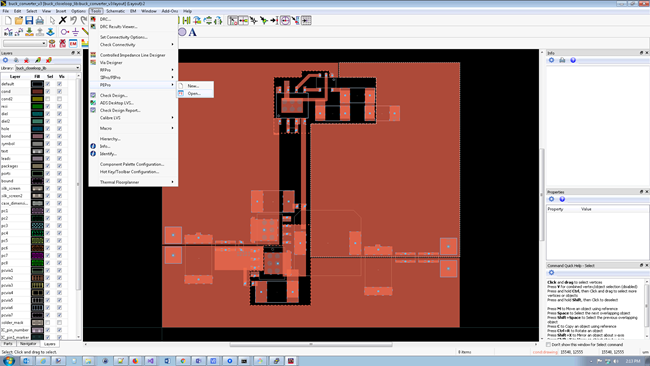Click the black X delete icon
This screenshot has height=366, width=650.
coord(63,20)
